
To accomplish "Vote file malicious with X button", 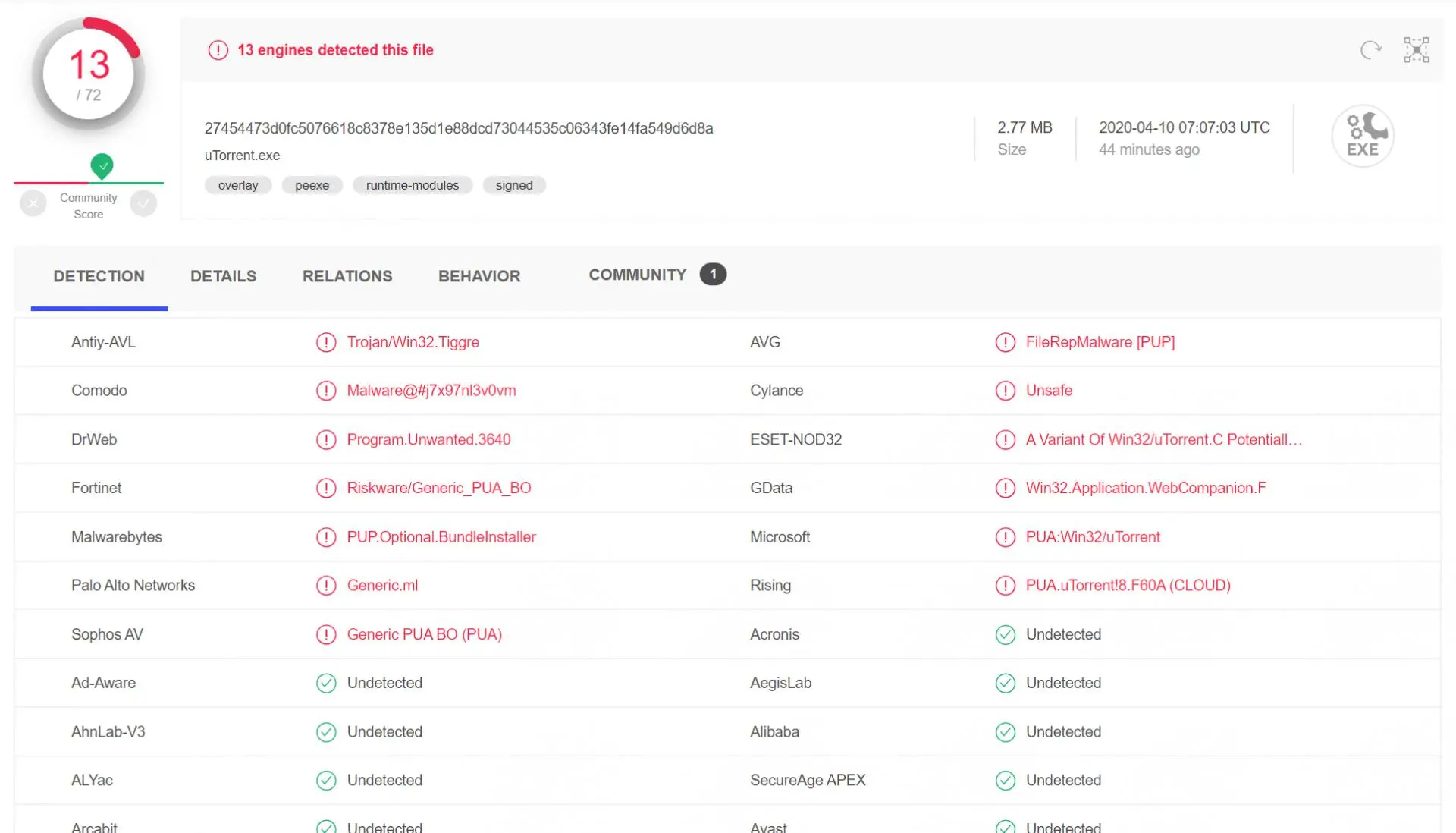I will (x=33, y=203).
